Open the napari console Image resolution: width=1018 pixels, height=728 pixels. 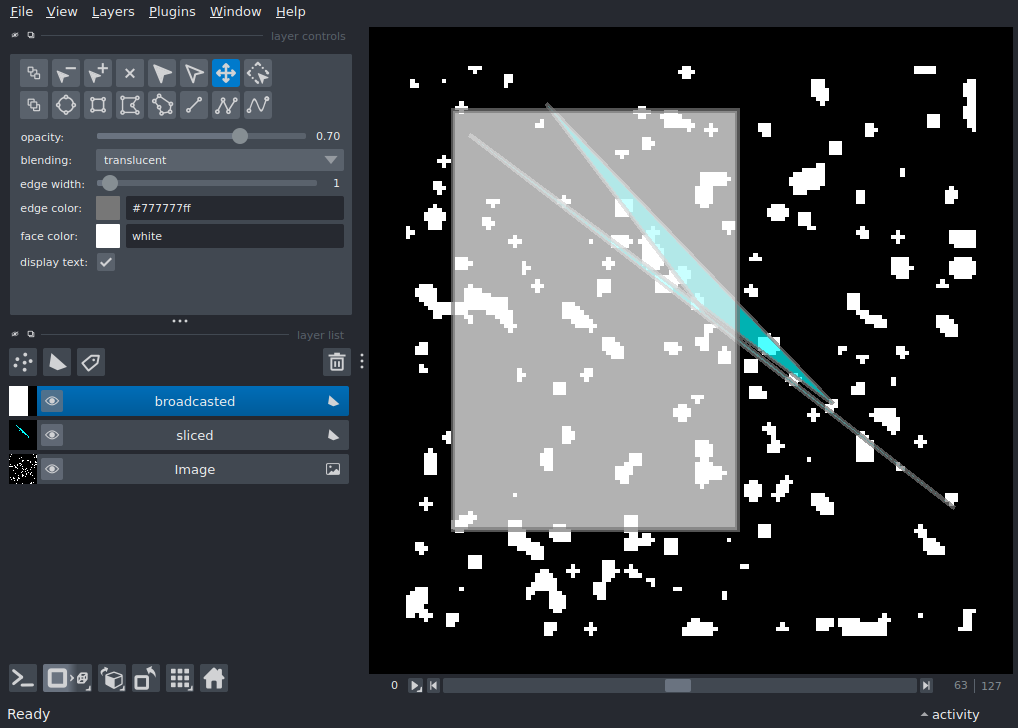tap(23, 679)
